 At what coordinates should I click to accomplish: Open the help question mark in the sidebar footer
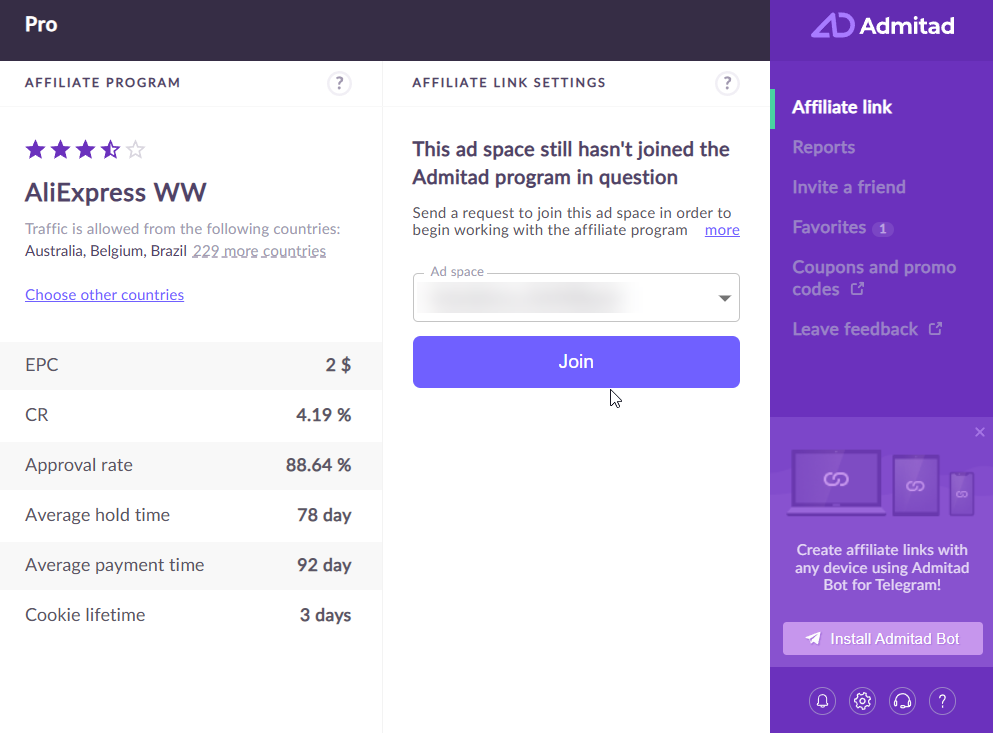point(942,701)
